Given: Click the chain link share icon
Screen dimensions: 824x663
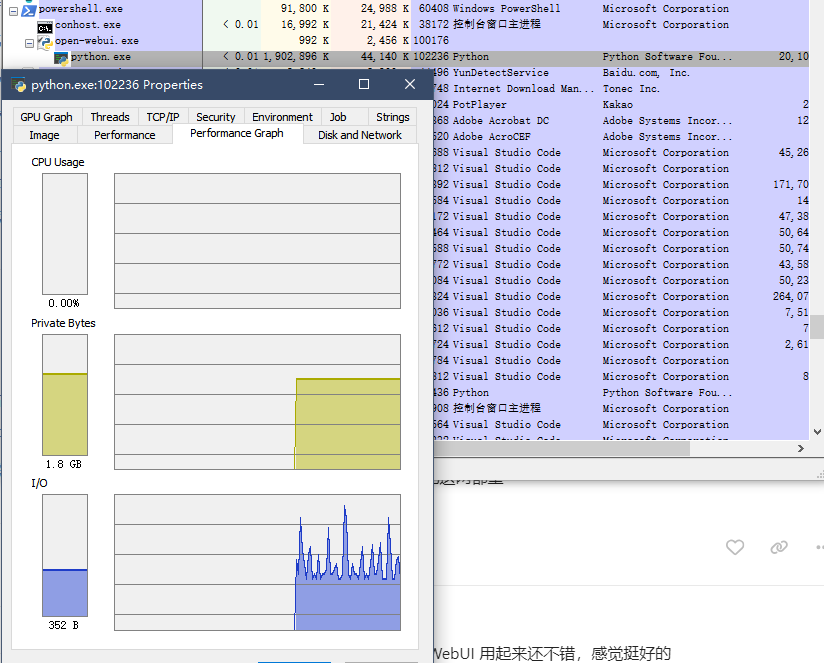Looking at the screenshot, I should tap(778, 547).
